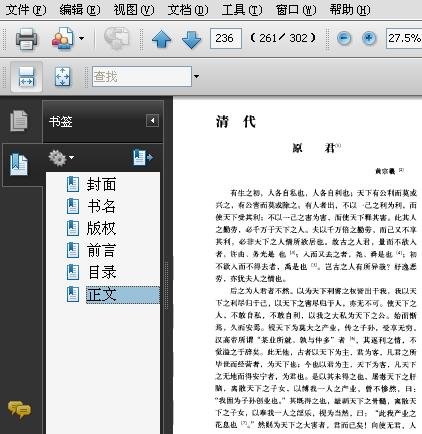Viewport: 422px width, 434px height.
Task: Open the collaborate/share people icon
Action: tap(63, 38)
